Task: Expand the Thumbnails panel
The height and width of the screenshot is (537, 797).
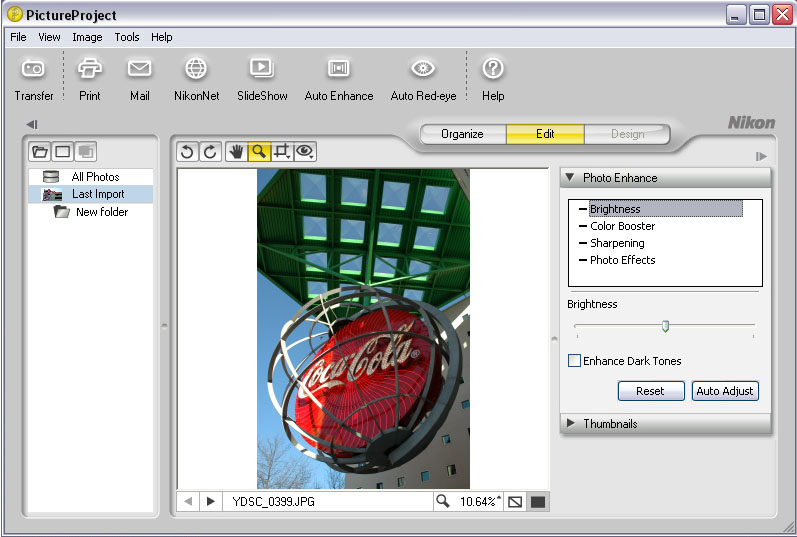Action: (571, 424)
